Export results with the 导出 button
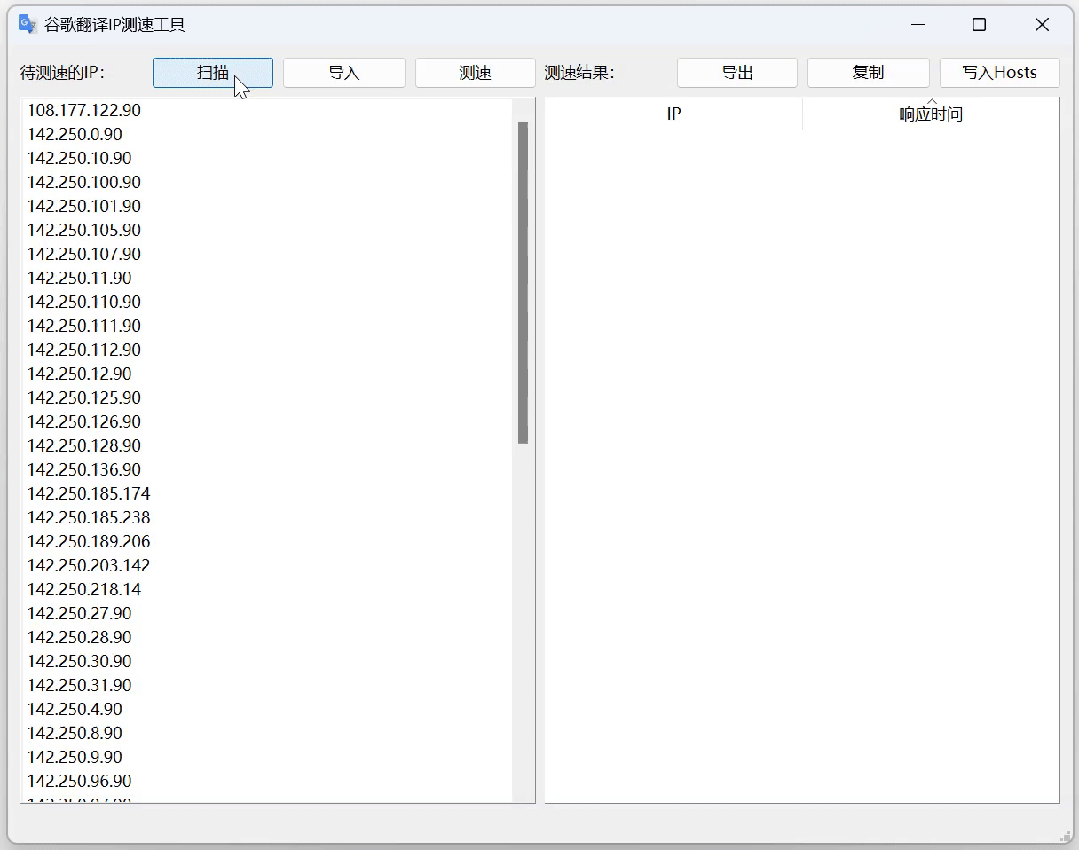This screenshot has height=850, width=1079. coord(737,73)
